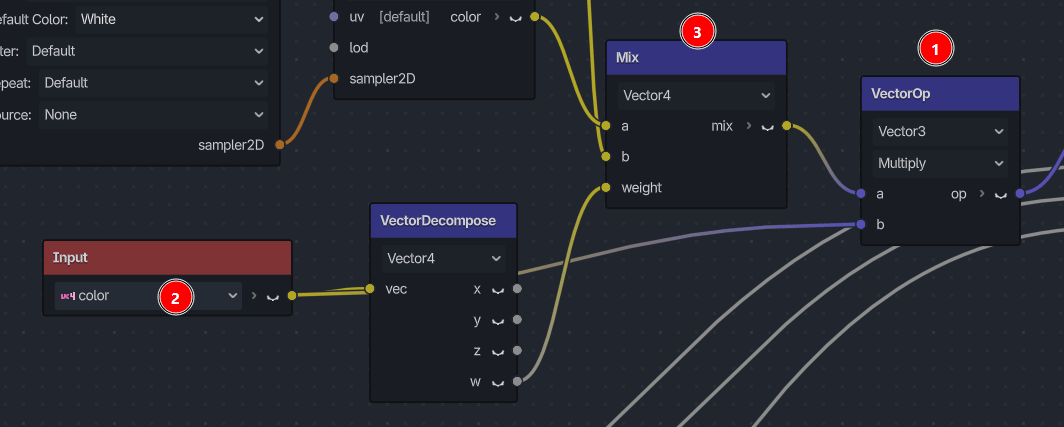Click the sampler2D output port
Viewport: 1064px width, 427px height.
pyautogui.click(x=280, y=144)
